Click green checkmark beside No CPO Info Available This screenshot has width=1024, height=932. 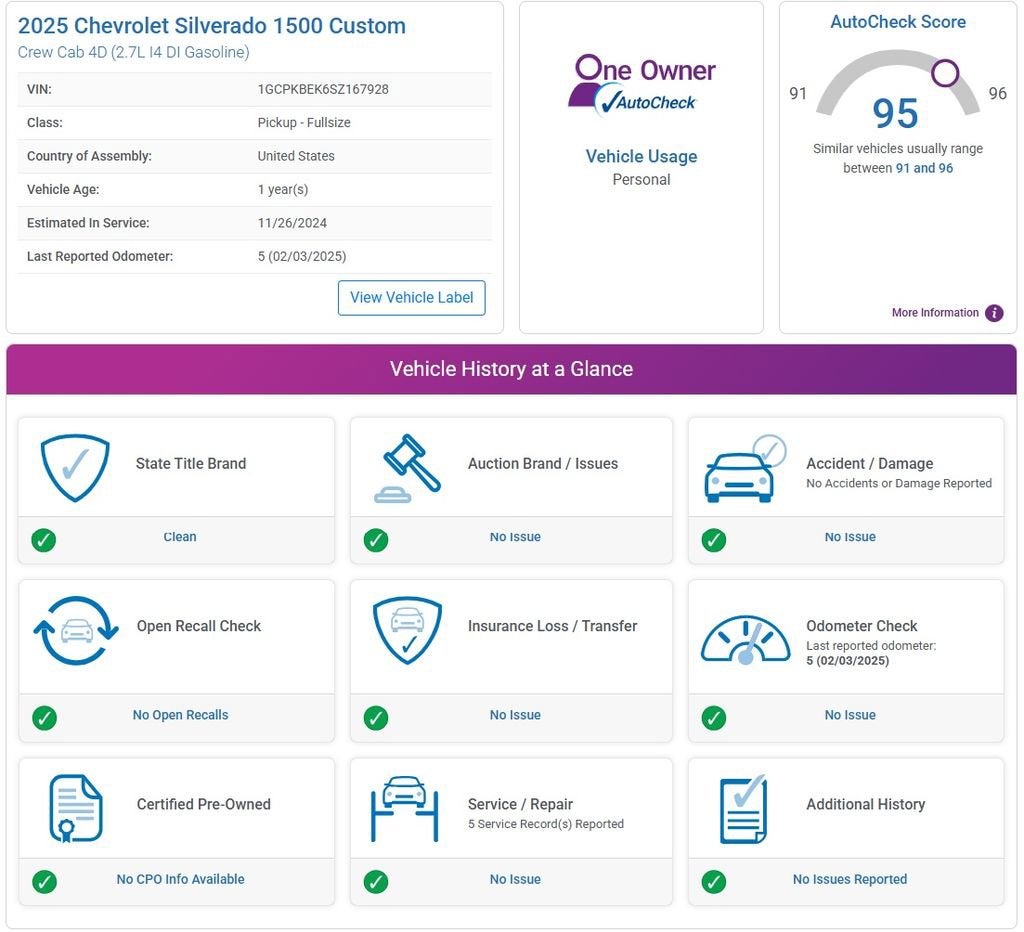pyautogui.click(x=44, y=882)
